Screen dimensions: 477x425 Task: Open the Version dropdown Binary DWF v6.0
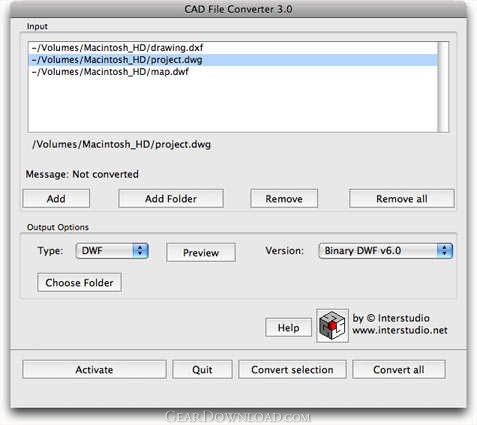(386, 251)
